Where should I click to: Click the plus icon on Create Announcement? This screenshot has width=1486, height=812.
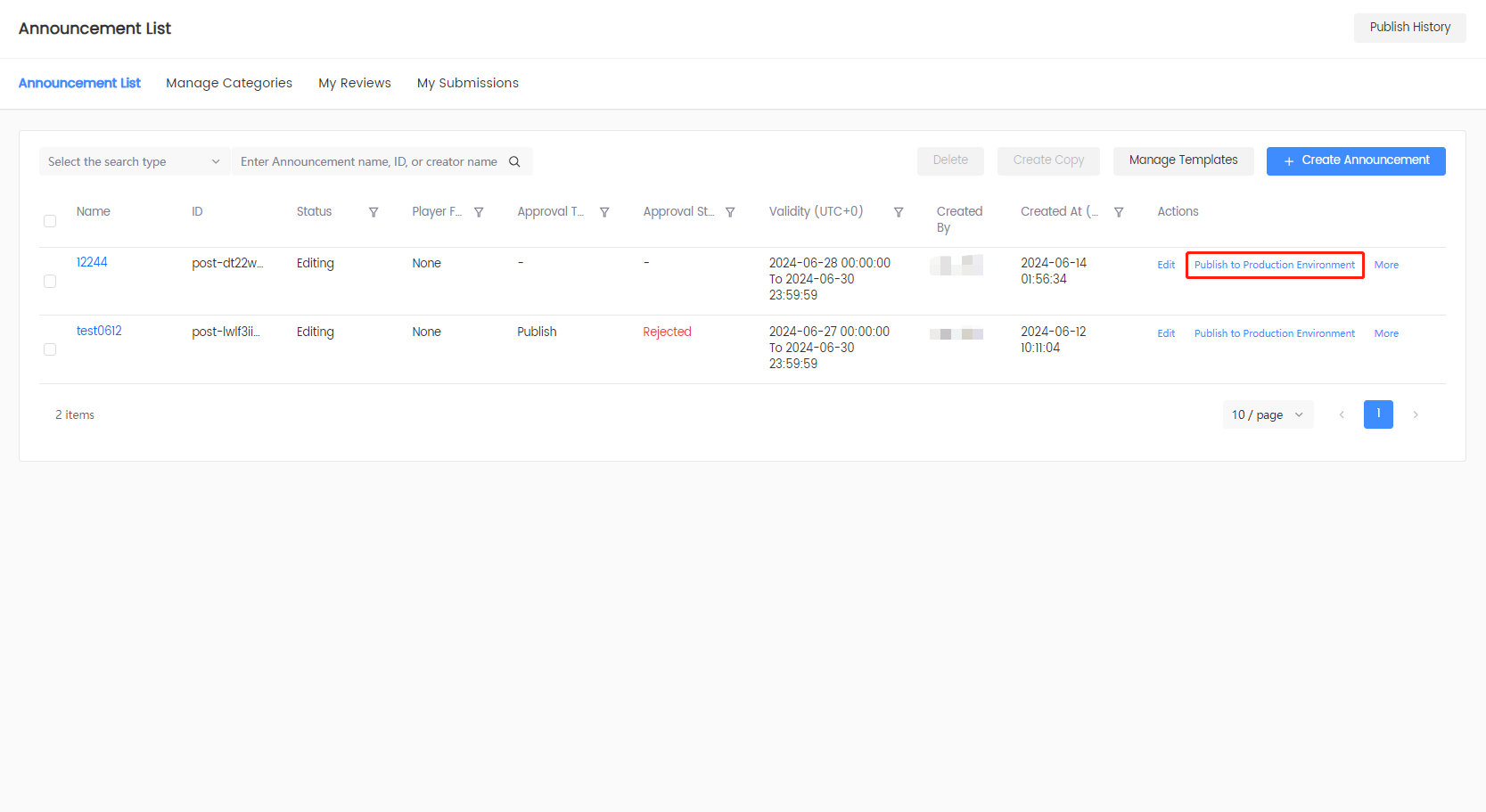pyautogui.click(x=1289, y=160)
